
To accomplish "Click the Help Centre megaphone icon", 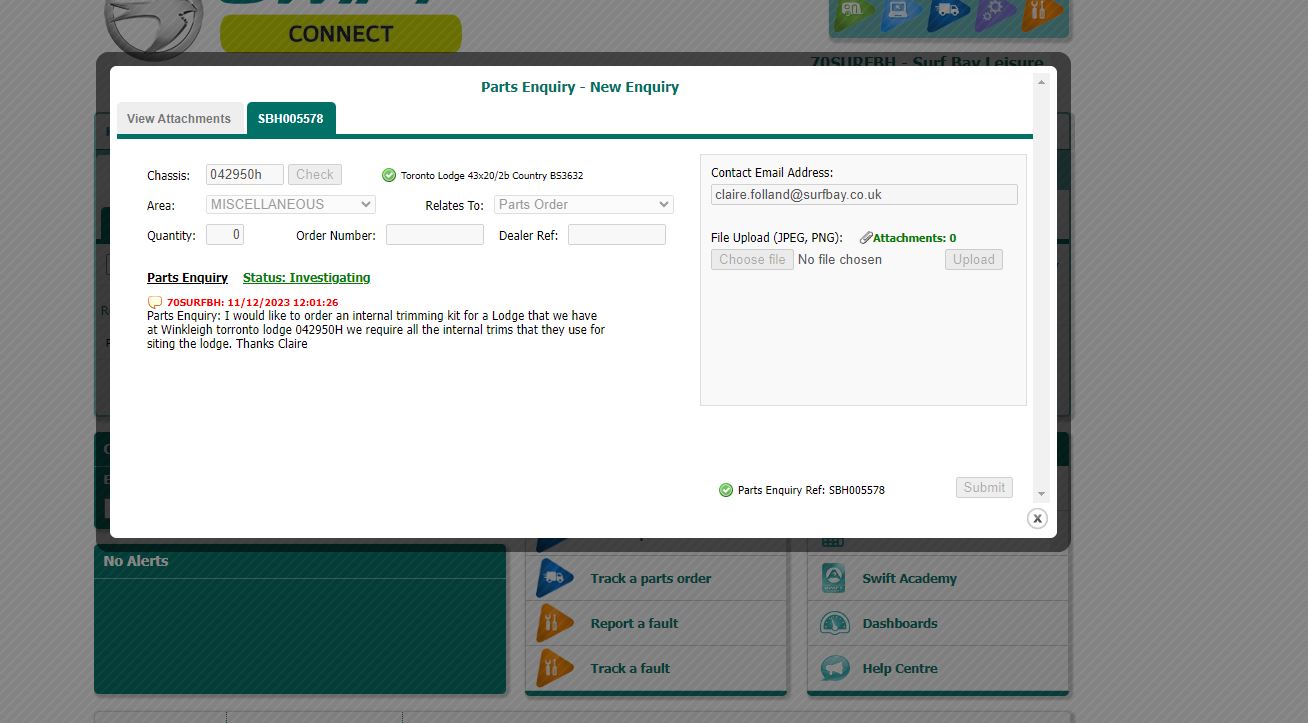I will pos(834,668).
